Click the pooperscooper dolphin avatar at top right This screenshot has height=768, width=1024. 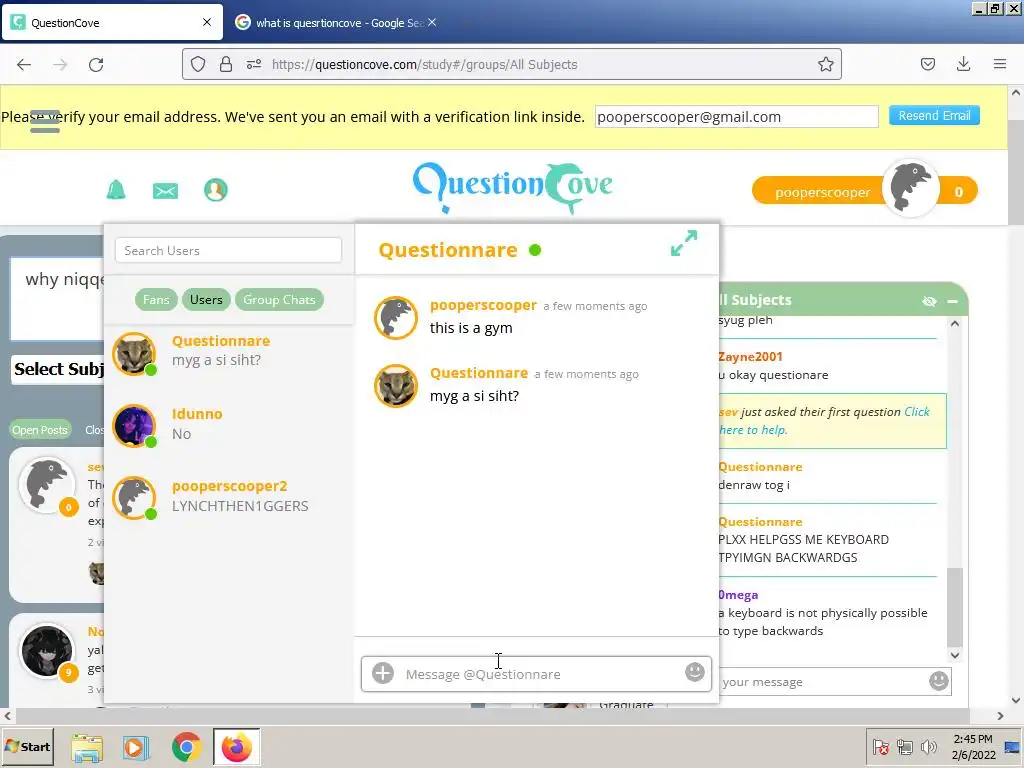tap(910, 188)
